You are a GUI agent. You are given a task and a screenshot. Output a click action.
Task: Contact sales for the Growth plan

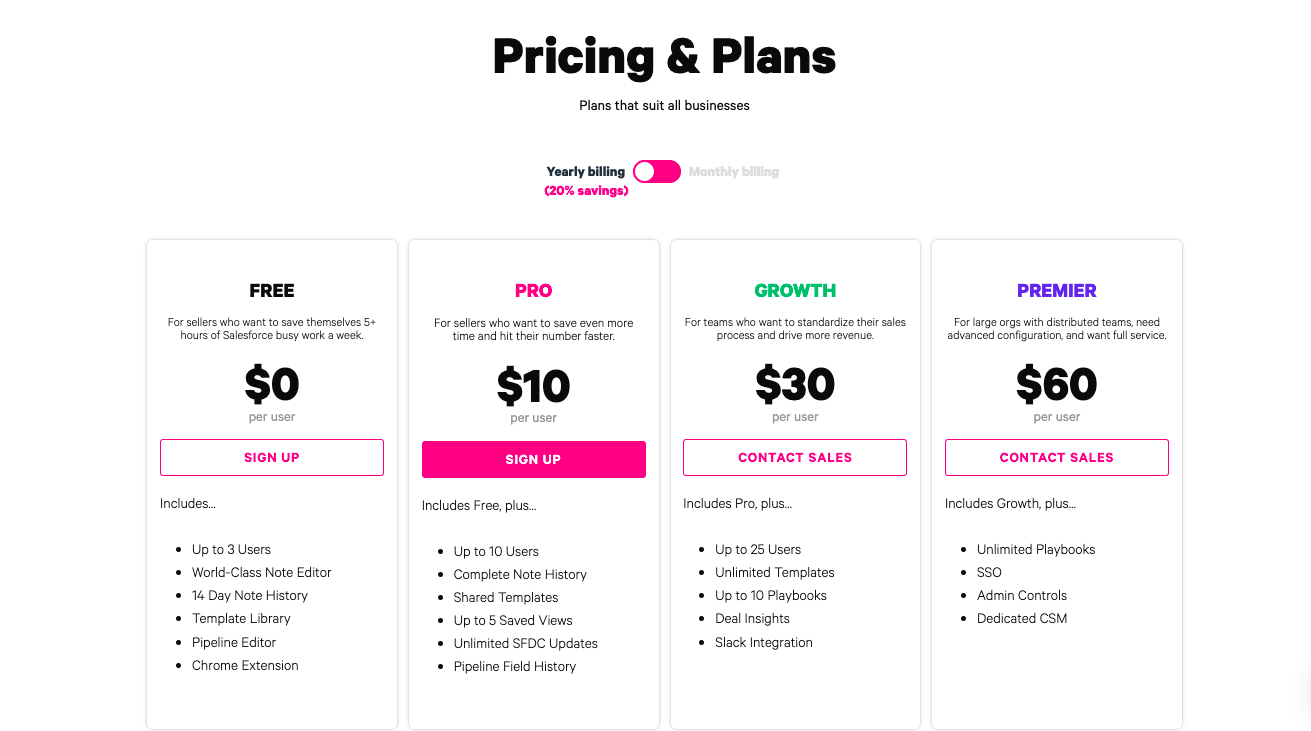(x=795, y=457)
